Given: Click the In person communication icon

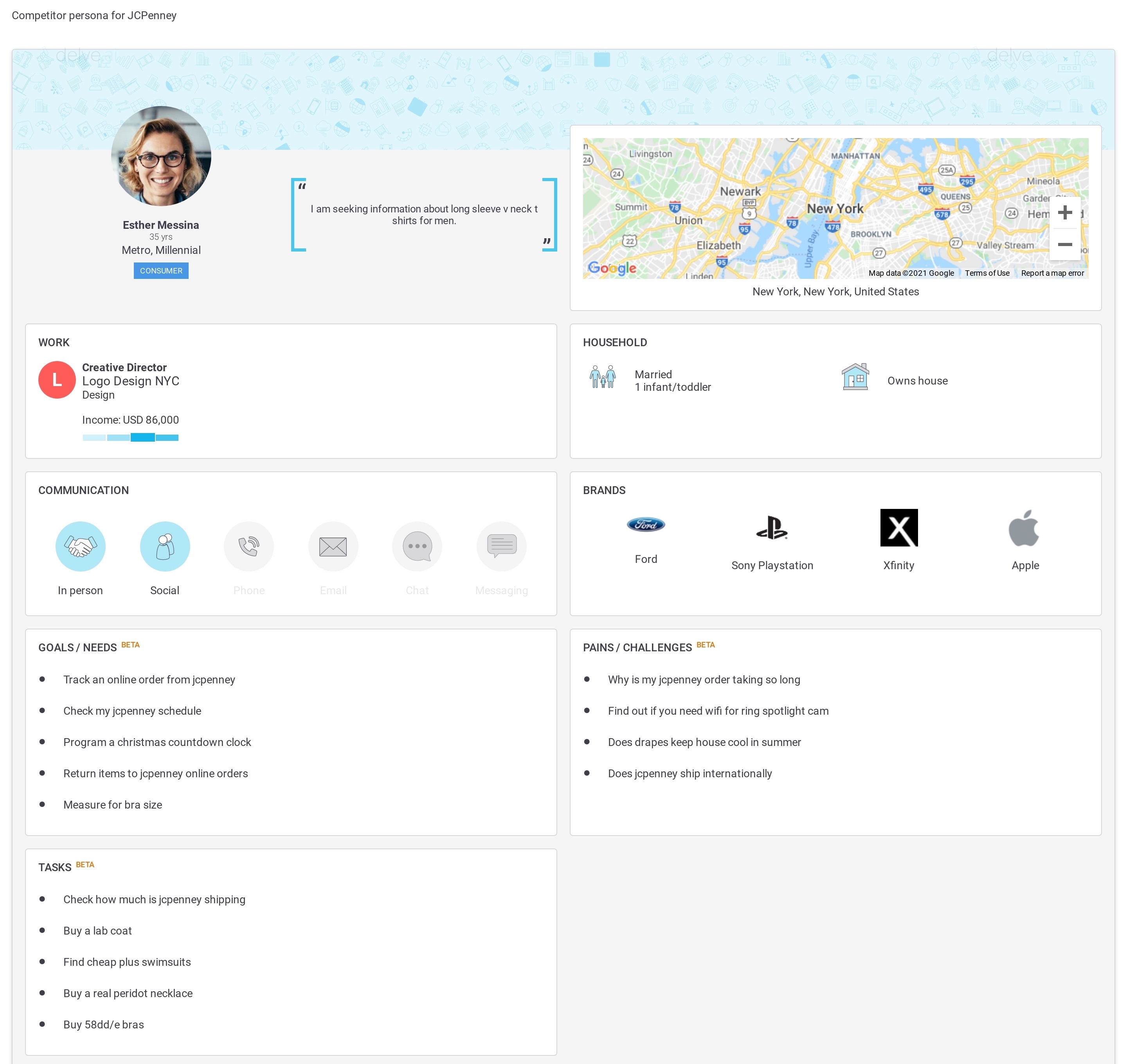Looking at the screenshot, I should coord(80,546).
